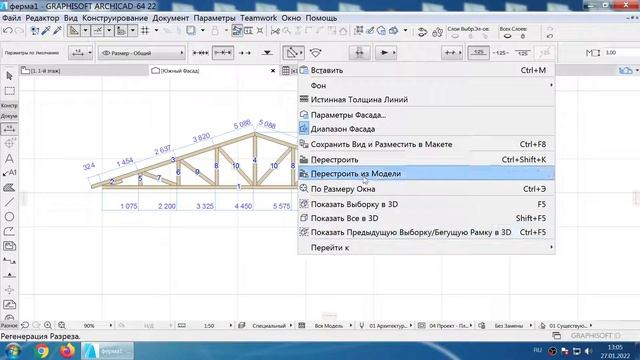Select the elevation dimension triangle icon
This screenshot has height=360, width=640.
(267, 53)
